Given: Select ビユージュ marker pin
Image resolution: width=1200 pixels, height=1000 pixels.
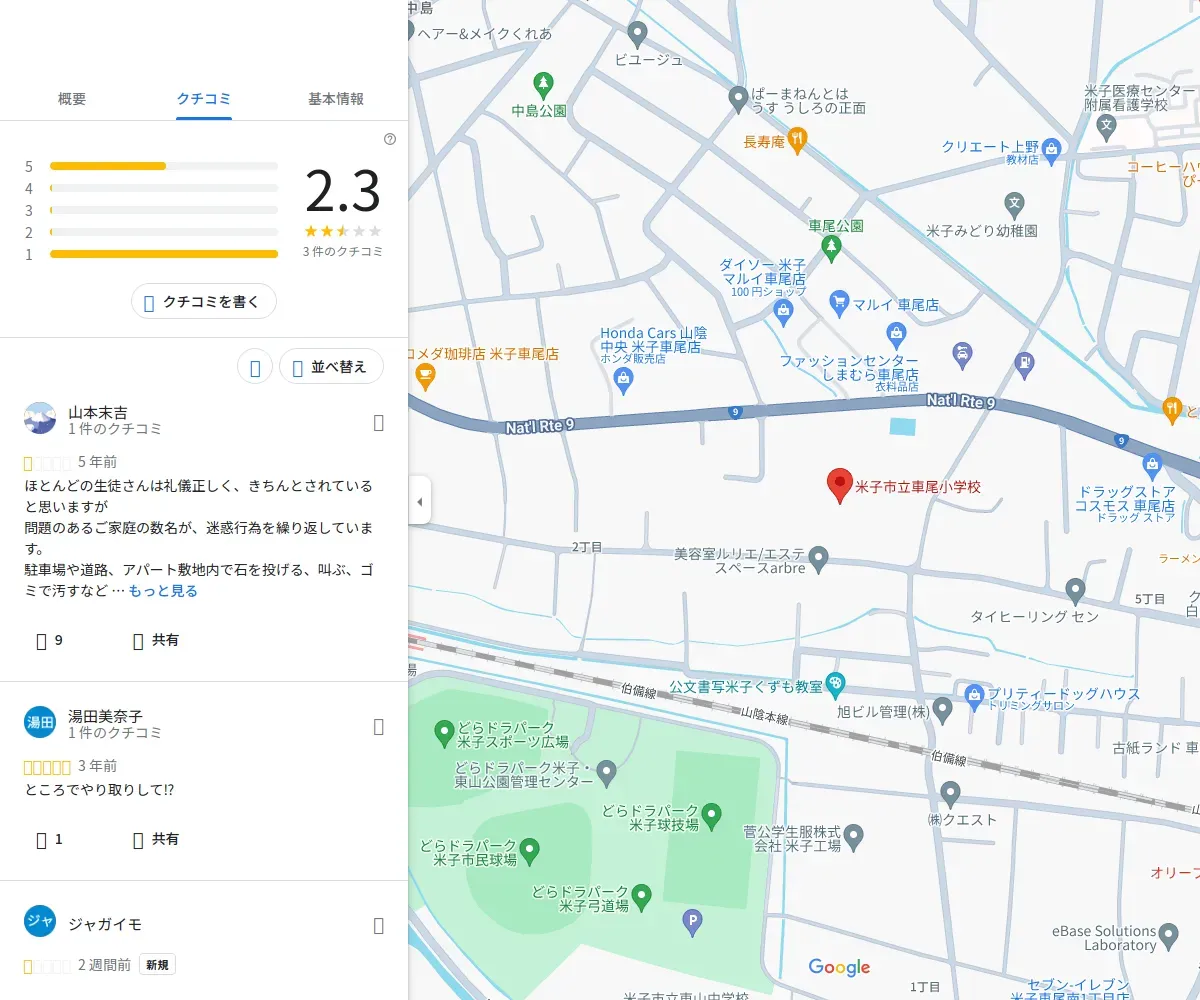Looking at the screenshot, I should pos(637,34).
